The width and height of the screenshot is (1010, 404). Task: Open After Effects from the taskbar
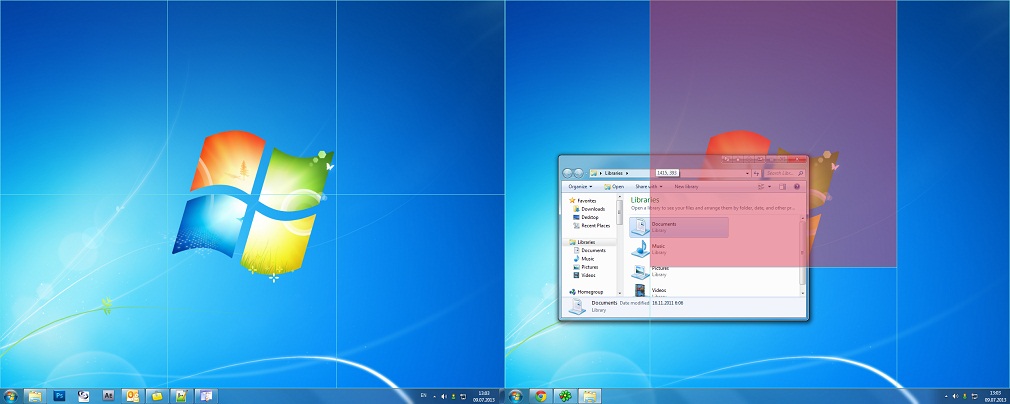point(108,396)
